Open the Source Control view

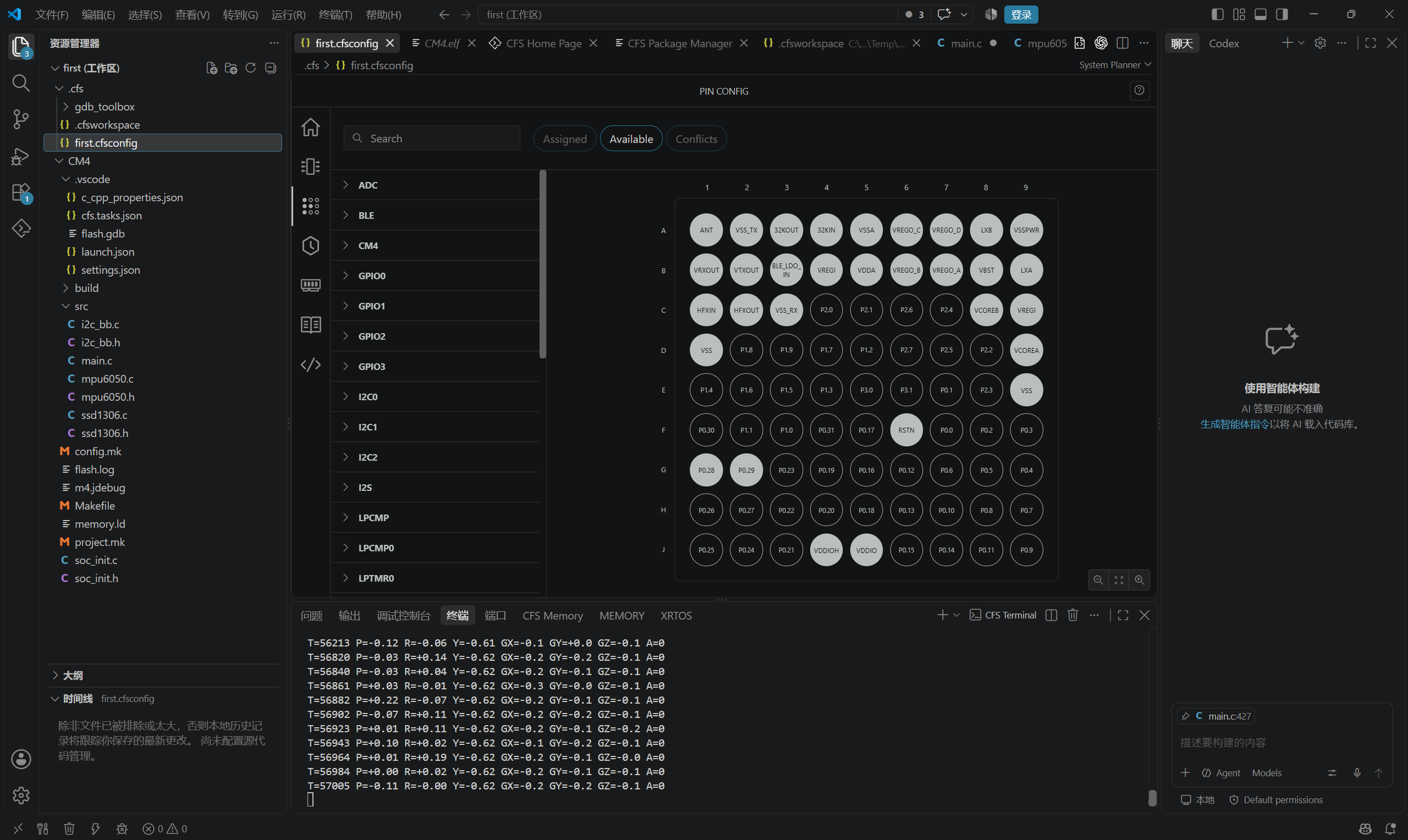(x=21, y=119)
